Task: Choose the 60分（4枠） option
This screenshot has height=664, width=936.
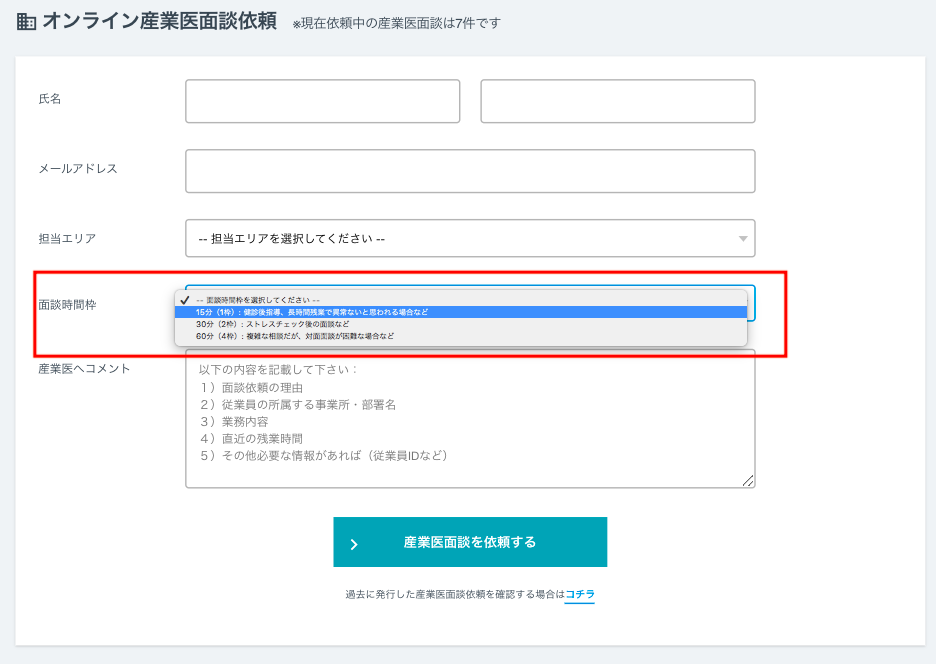Action: (x=461, y=336)
